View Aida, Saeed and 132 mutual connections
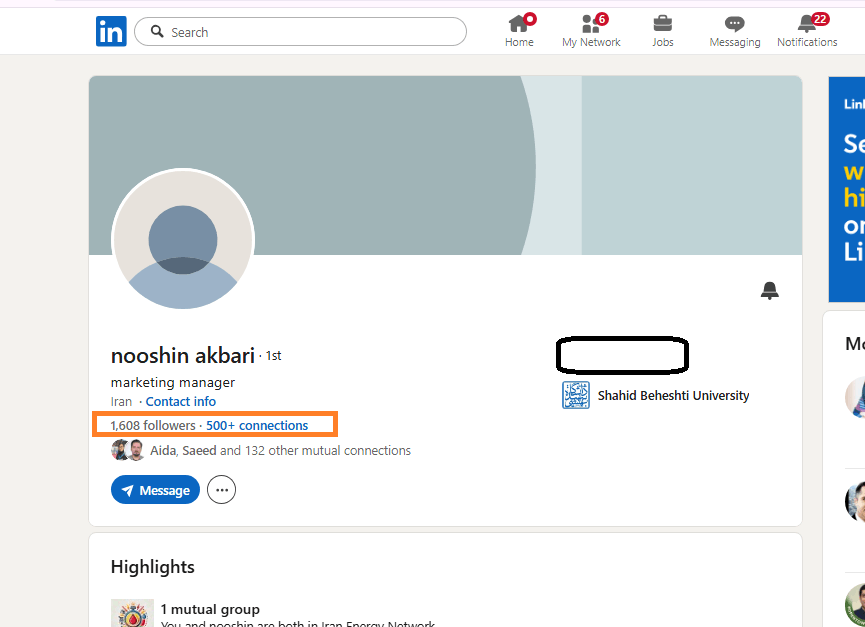The width and height of the screenshot is (865, 627). point(280,451)
